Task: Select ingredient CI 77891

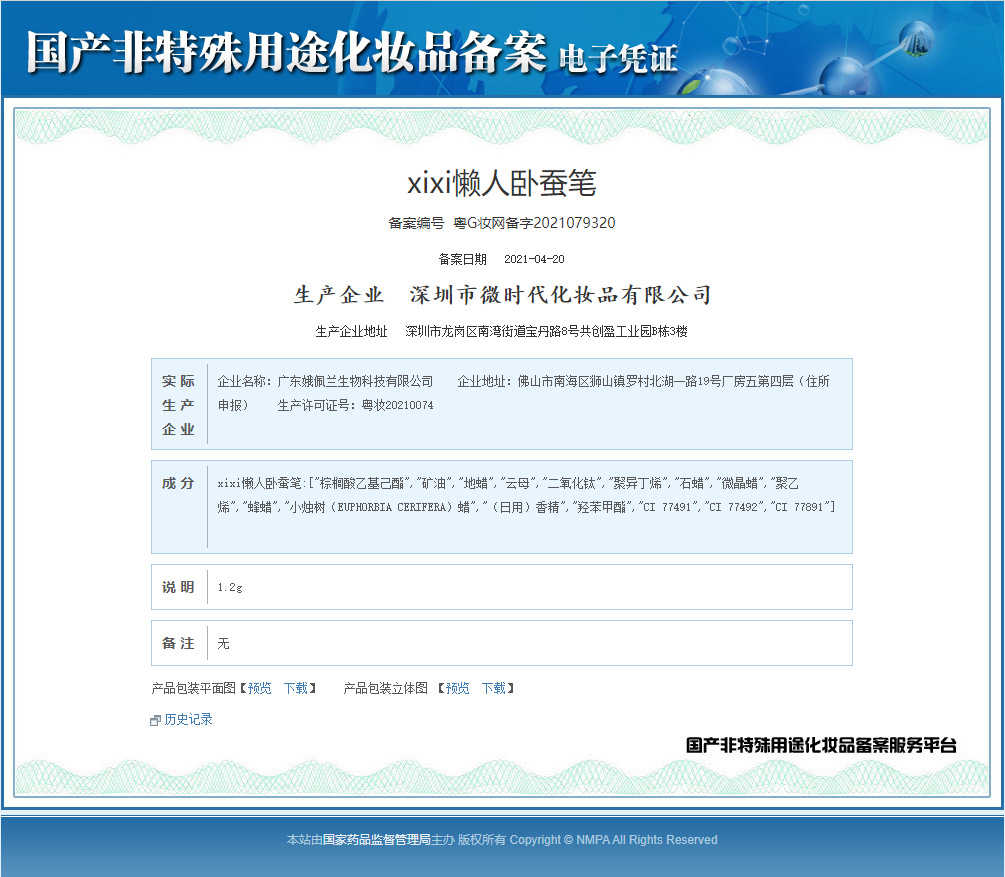Action: (x=799, y=507)
